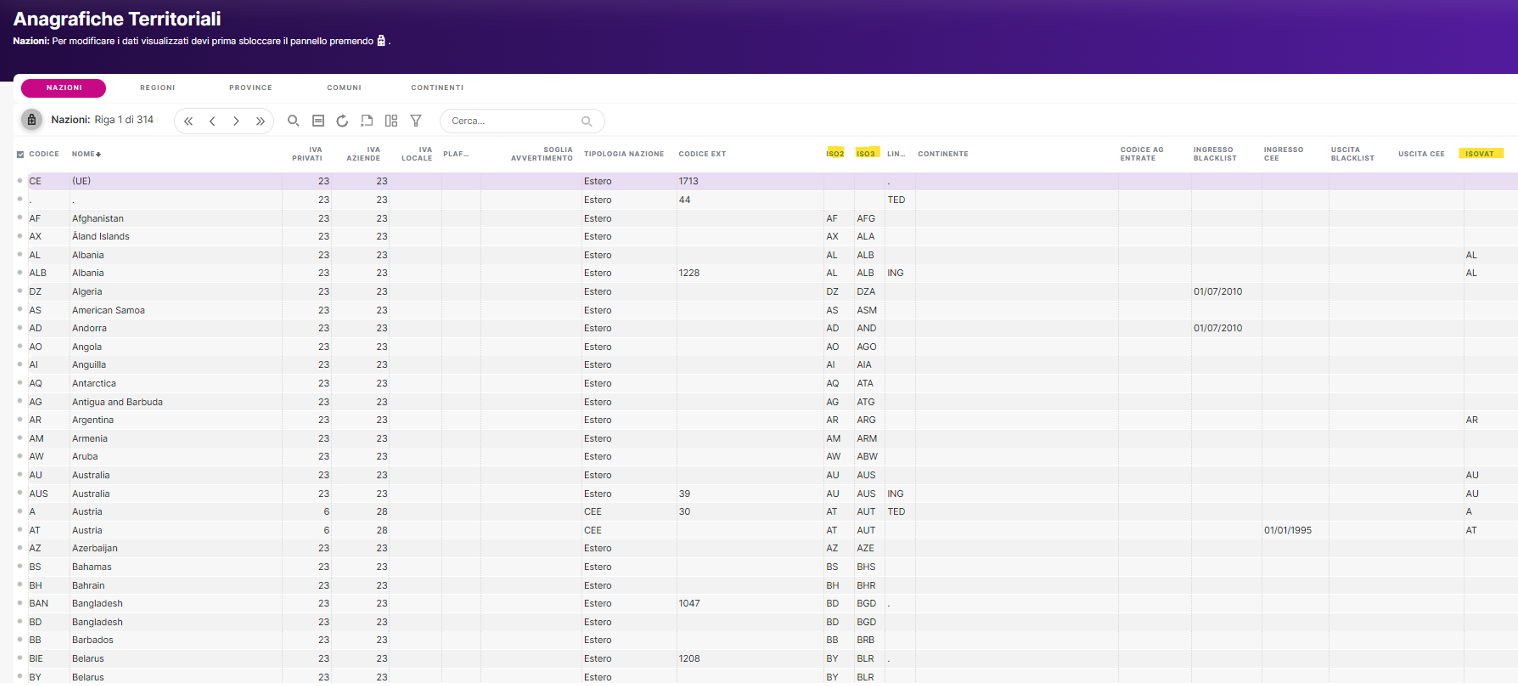Click row marker dot for Afghanistan
Image resolution: width=1518 pixels, height=686 pixels.
20,218
